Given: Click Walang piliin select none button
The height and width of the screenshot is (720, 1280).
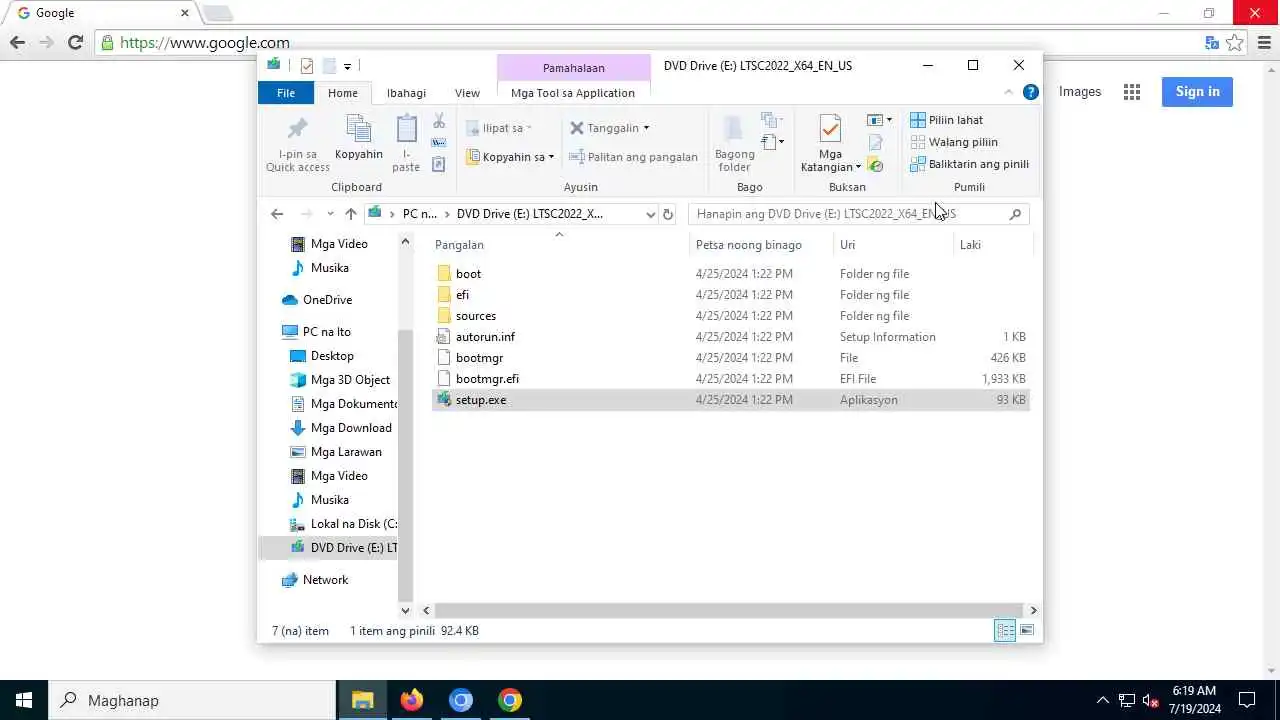Looking at the screenshot, I should tap(954, 142).
